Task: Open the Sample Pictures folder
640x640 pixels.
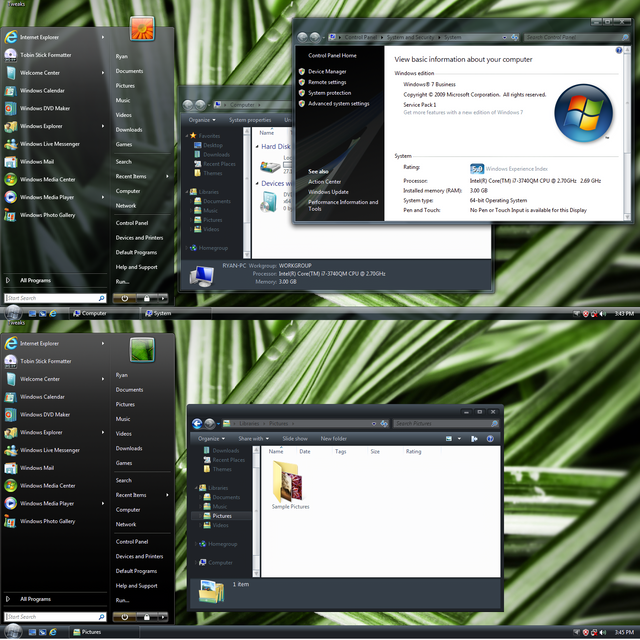Action: pyautogui.click(x=290, y=485)
